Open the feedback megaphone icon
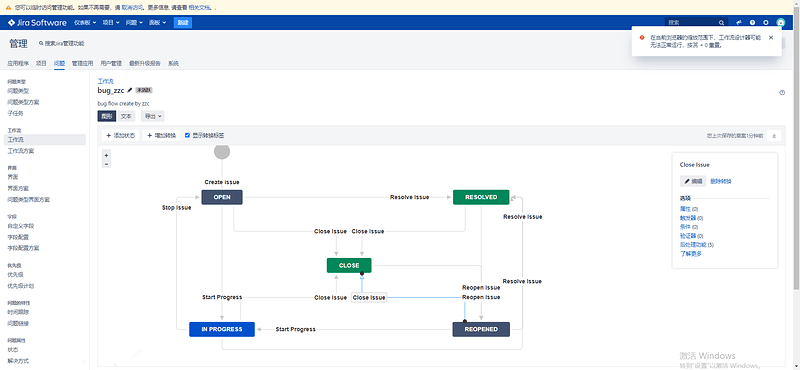The width and height of the screenshot is (800, 370). click(739, 22)
